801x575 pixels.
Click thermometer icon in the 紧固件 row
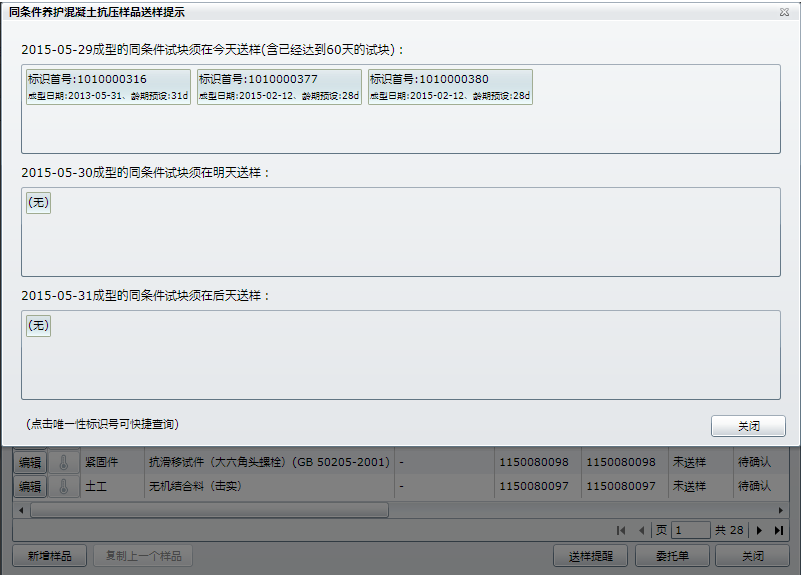click(x=63, y=462)
